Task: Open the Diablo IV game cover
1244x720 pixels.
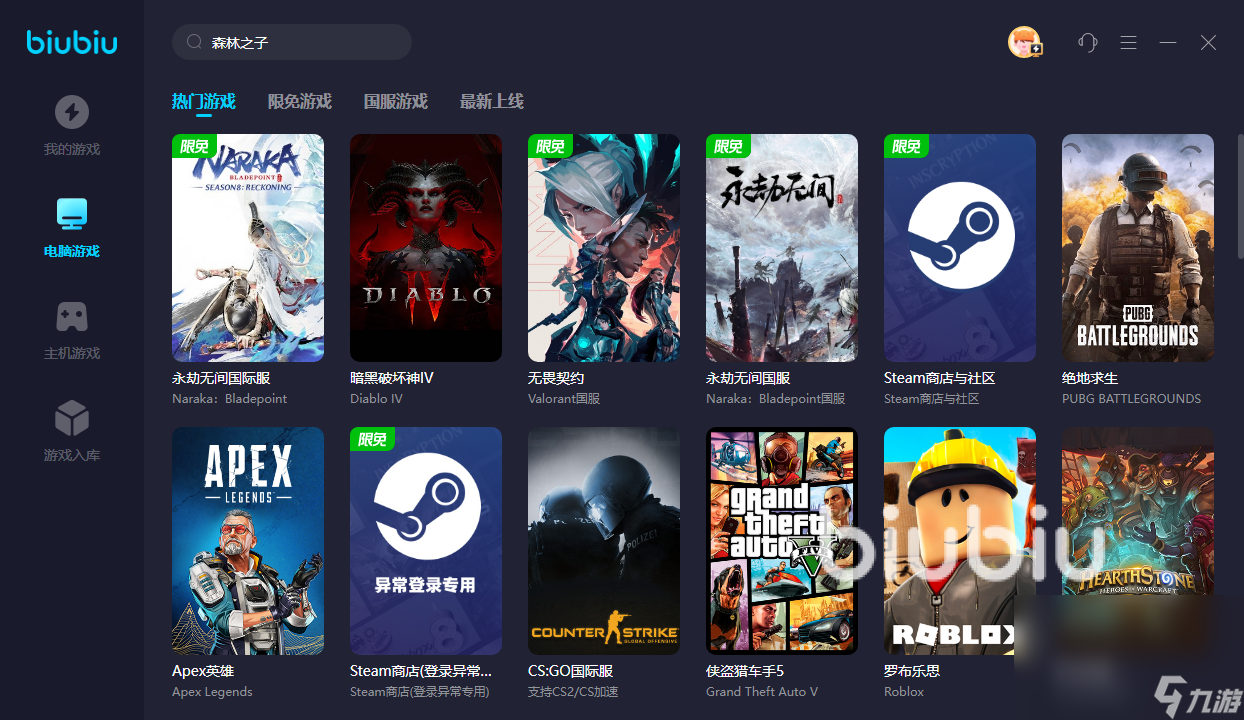Action: tap(426, 248)
